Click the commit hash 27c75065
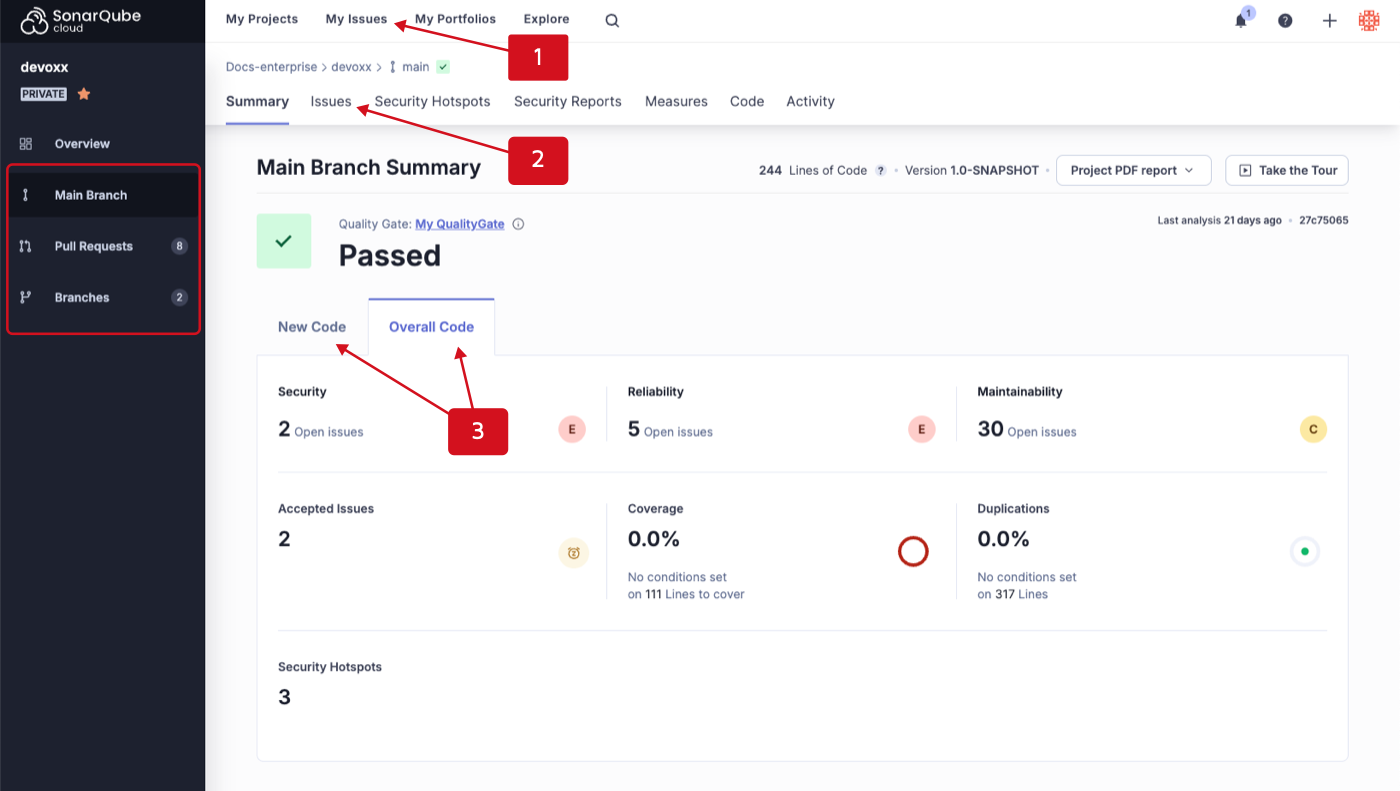 click(1324, 220)
